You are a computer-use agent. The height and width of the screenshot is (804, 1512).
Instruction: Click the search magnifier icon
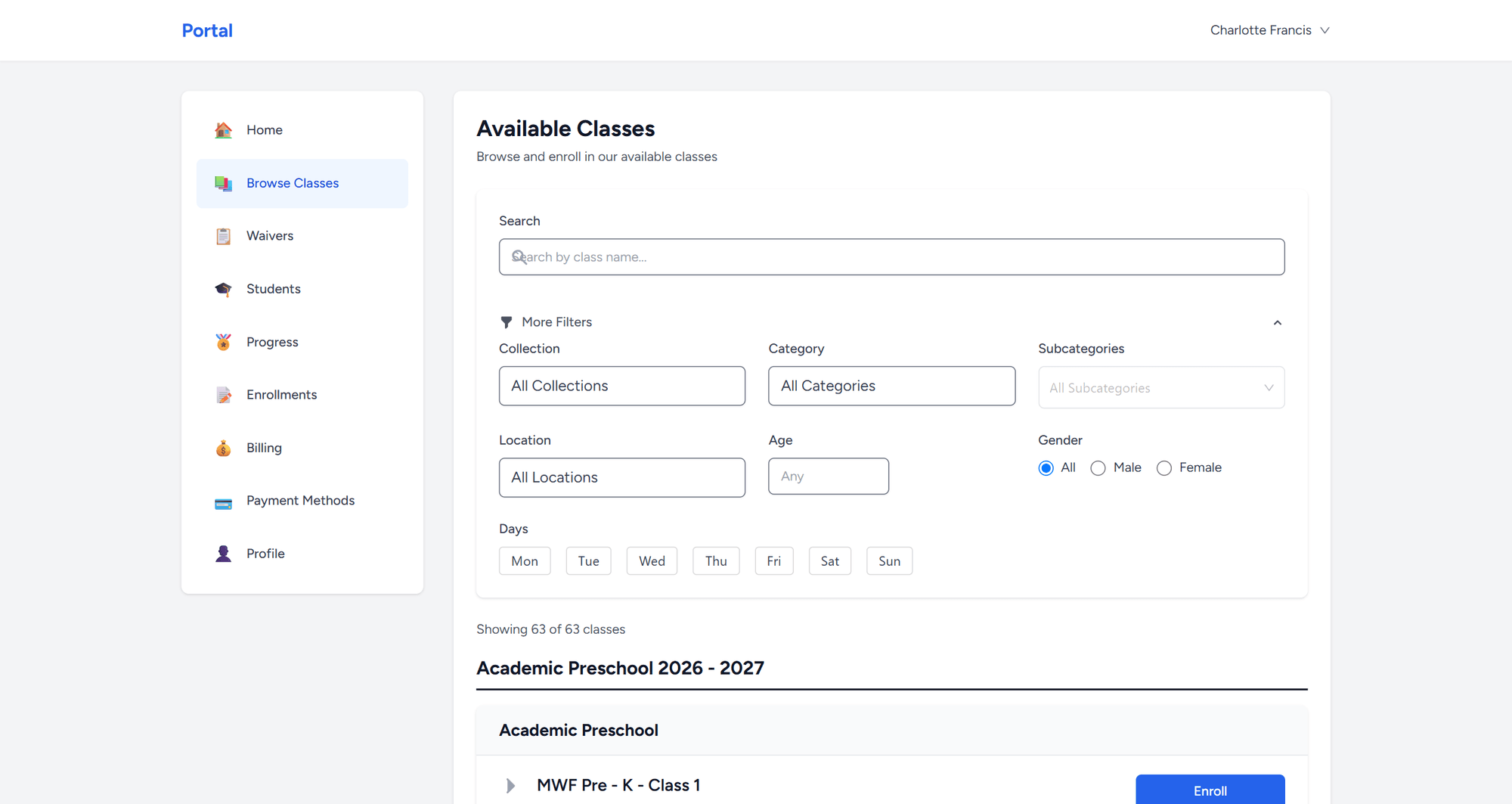pos(519,257)
